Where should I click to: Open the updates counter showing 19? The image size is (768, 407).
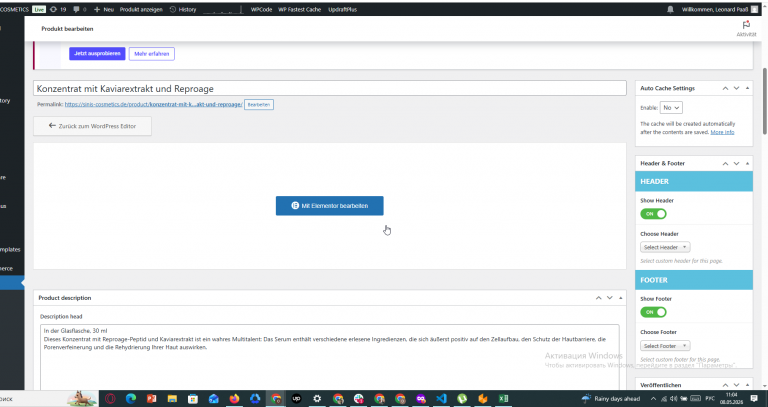click(58, 9)
